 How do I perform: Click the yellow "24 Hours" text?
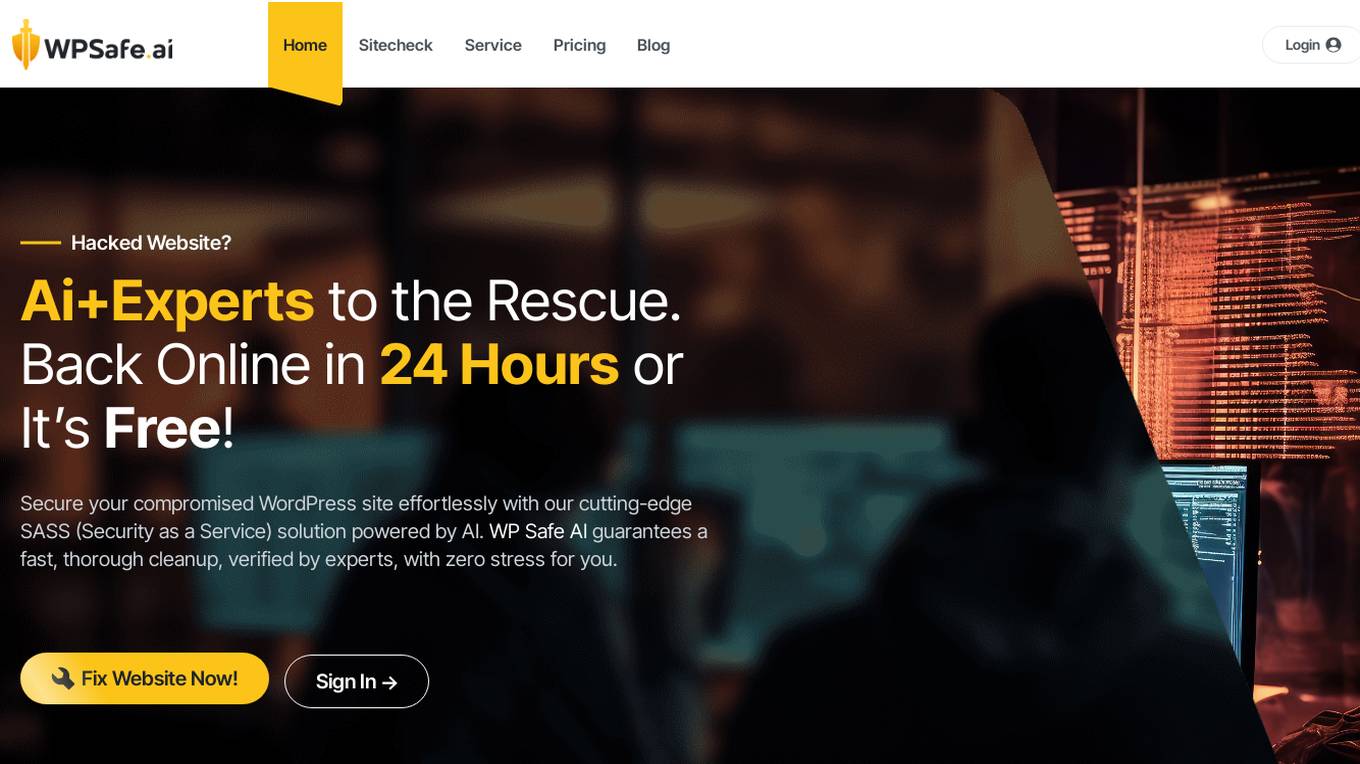pos(499,364)
